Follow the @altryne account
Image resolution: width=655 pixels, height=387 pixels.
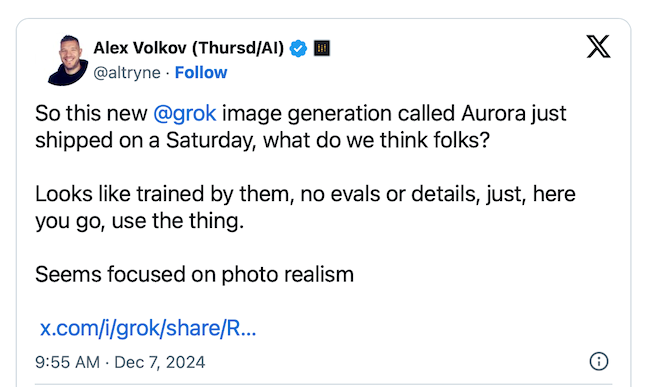pyautogui.click(x=201, y=72)
